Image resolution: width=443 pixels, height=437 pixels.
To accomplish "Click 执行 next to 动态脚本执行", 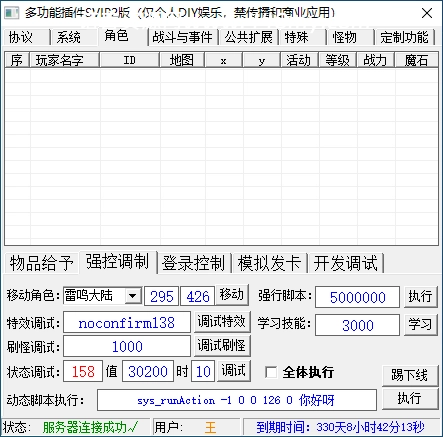I will pos(410,398).
